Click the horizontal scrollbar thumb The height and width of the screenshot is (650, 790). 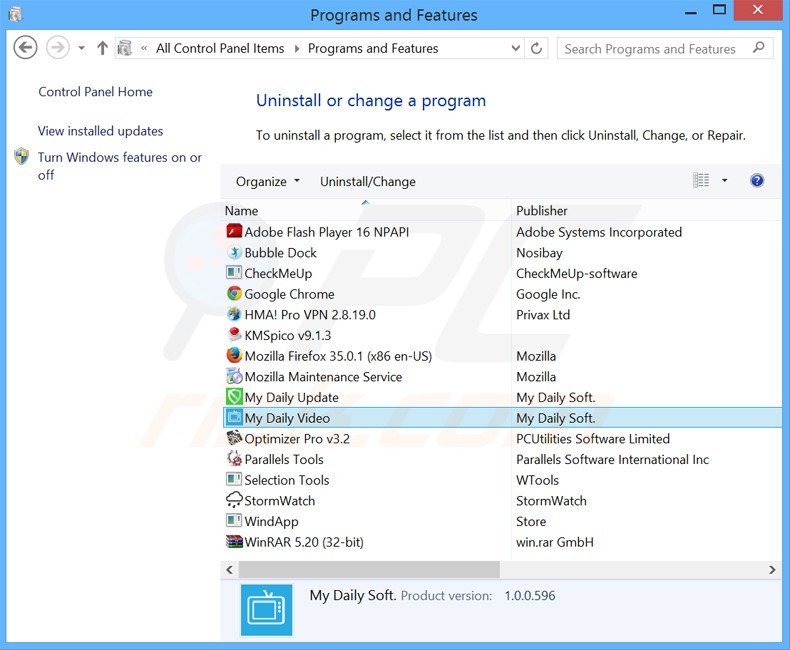pyautogui.click(x=369, y=569)
